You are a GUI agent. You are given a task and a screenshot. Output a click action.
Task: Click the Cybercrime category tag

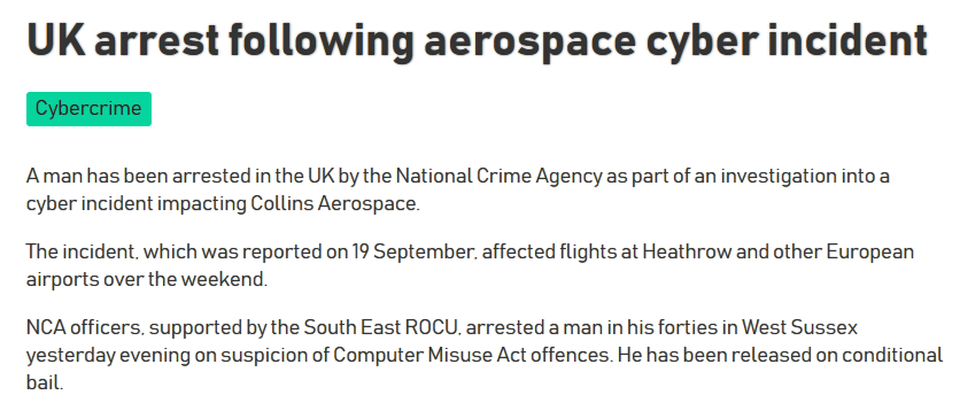pyautogui.click(x=88, y=108)
